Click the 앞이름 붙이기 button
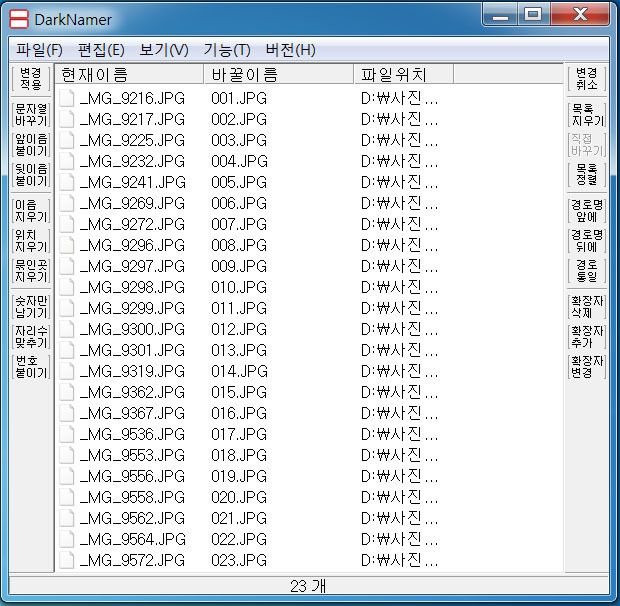The width and height of the screenshot is (620, 606). tap(31, 145)
